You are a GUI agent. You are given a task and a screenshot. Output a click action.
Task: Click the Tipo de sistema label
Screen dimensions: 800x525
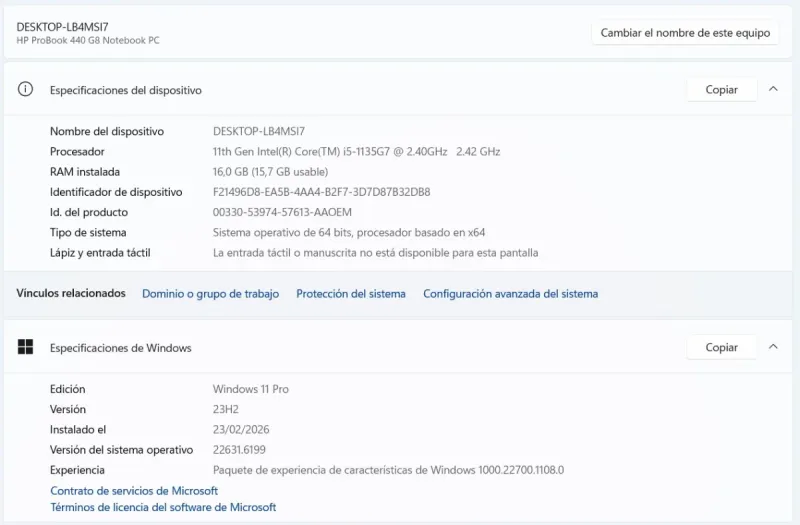pyautogui.click(x=88, y=233)
